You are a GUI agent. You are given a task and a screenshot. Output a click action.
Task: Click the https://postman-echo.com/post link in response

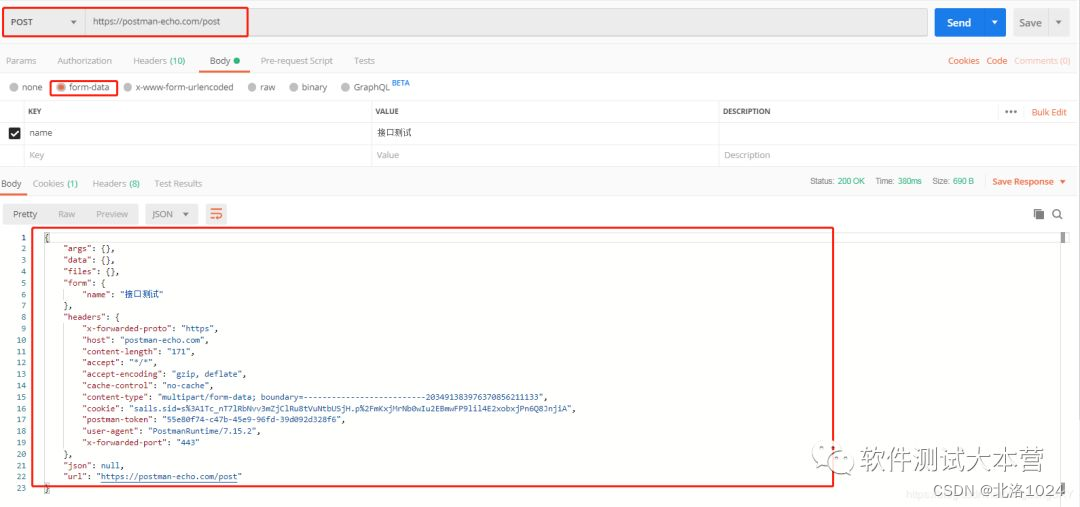[x=171, y=476]
